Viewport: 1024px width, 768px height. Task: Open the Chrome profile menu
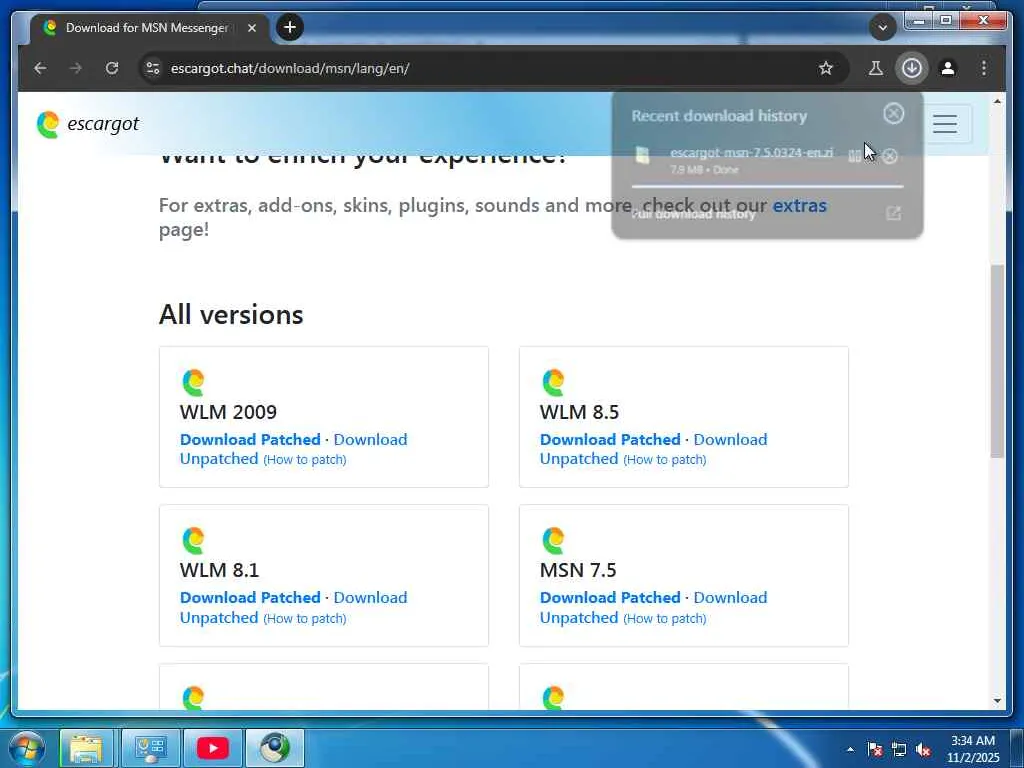pyautogui.click(x=948, y=68)
